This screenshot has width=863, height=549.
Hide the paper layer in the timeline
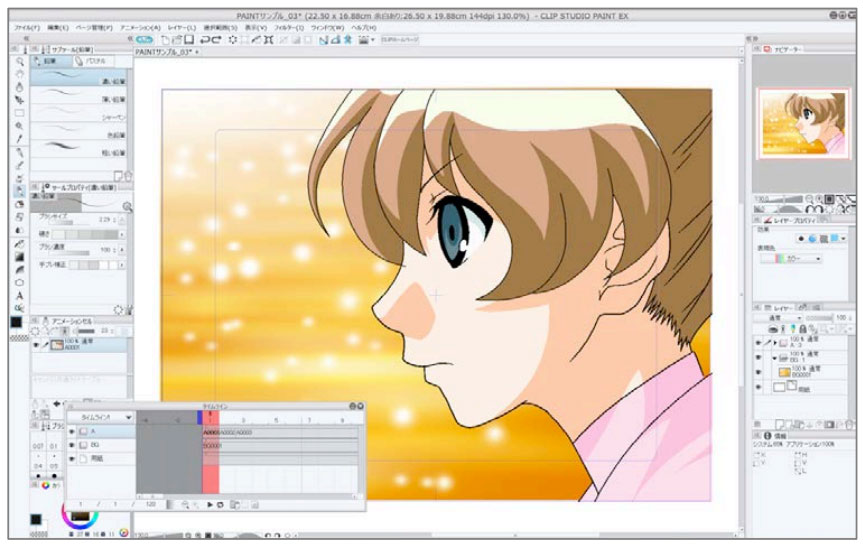(x=72, y=458)
